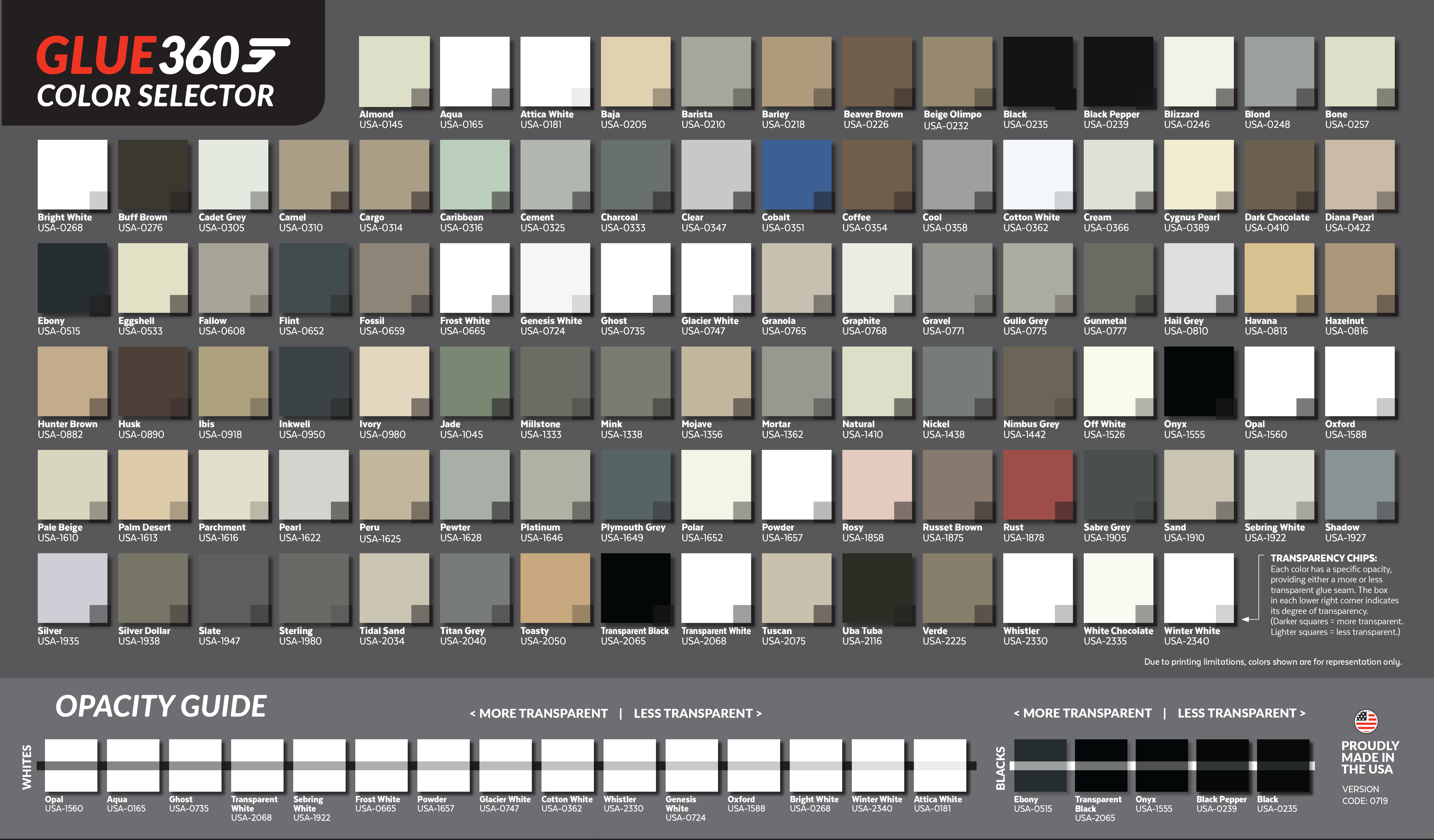Click the White Chocolate USA-2335 label
This screenshot has width=1434, height=840.
(x=1118, y=636)
